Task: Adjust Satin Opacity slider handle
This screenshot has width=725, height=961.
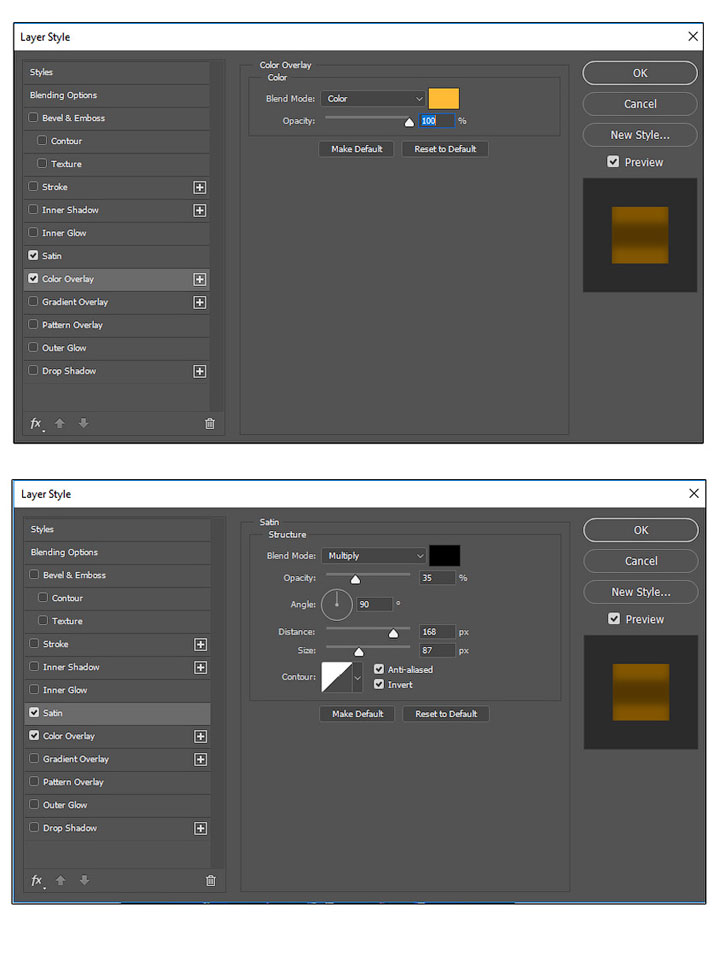Action: (355, 580)
